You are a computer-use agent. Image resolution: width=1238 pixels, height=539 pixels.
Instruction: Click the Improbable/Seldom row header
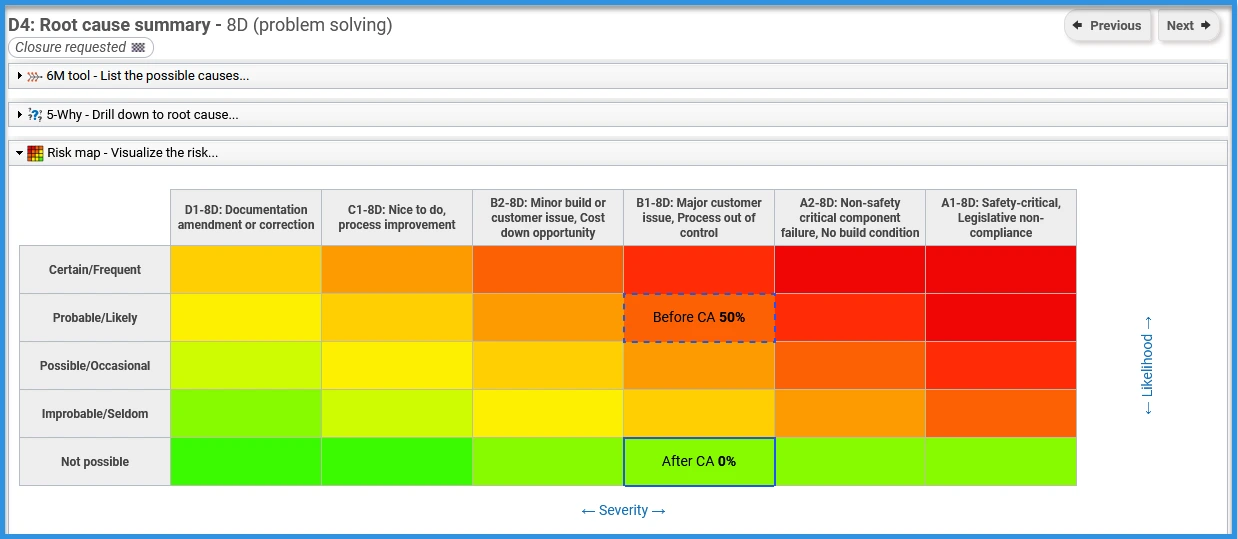(95, 414)
